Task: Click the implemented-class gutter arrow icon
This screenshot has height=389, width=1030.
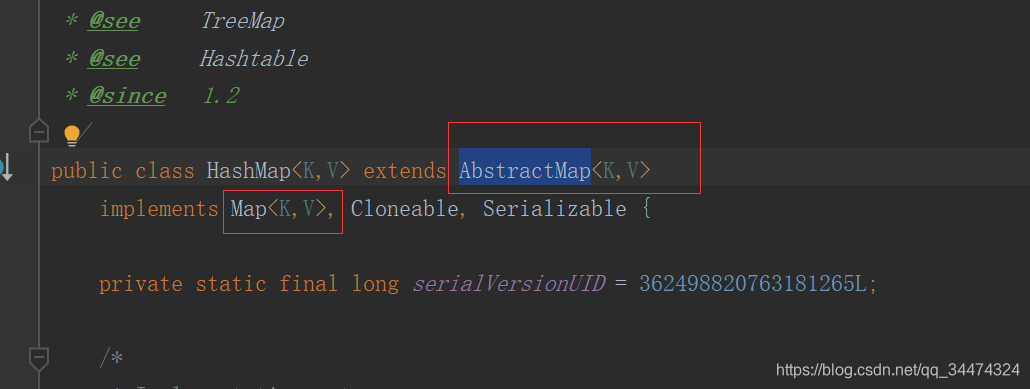Action: click(x=4, y=168)
